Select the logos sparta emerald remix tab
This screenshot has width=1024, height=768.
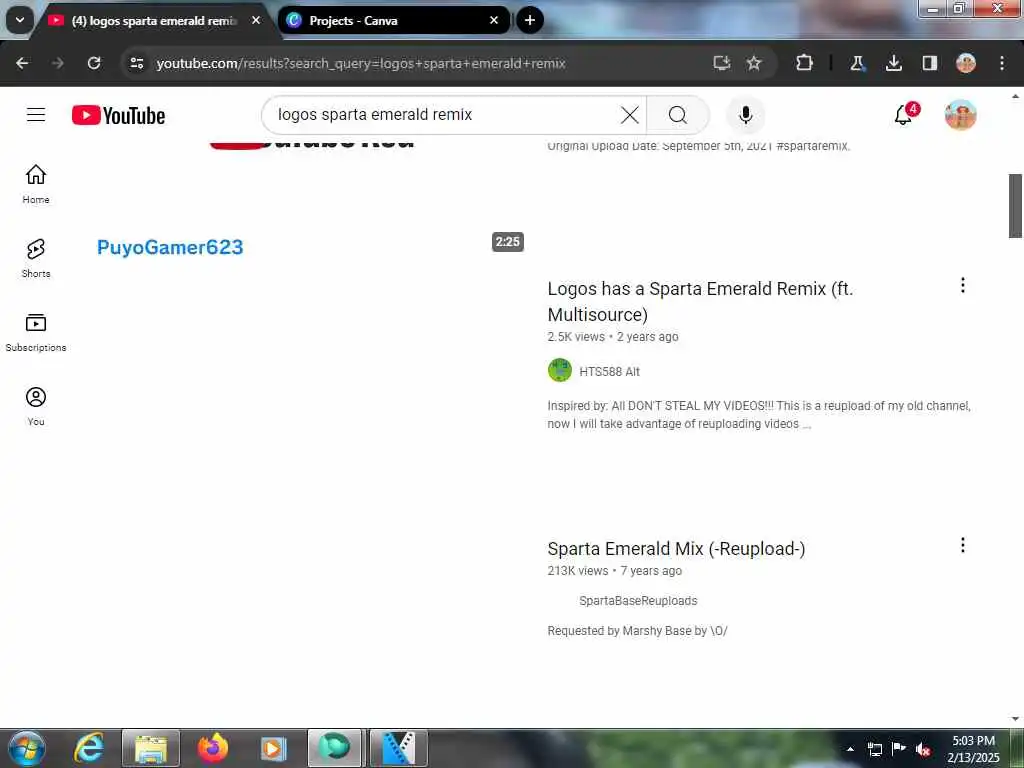pos(155,20)
